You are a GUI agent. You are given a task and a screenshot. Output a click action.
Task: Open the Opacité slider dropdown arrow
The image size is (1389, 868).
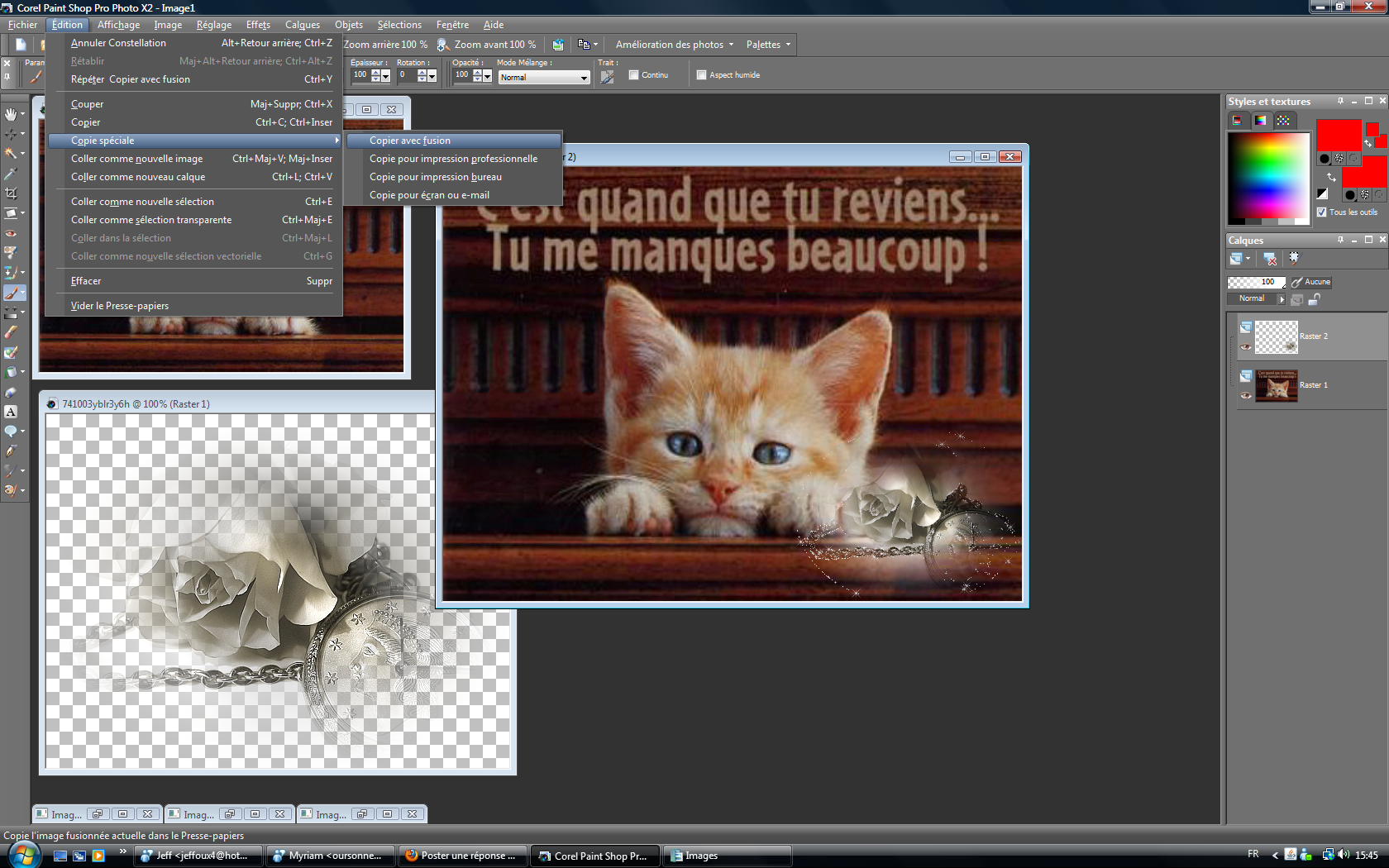(487, 76)
